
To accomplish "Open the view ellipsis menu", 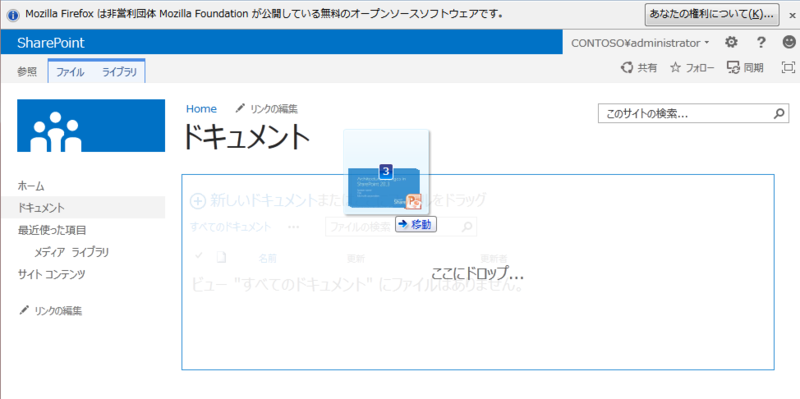I will pyautogui.click(x=293, y=227).
